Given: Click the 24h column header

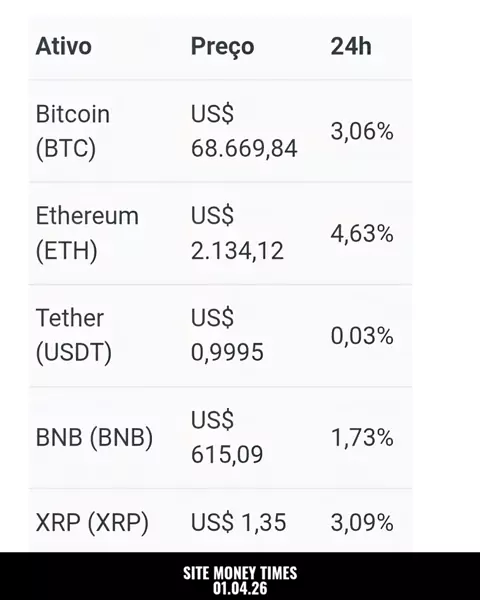Looking at the screenshot, I should pyautogui.click(x=351, y=46).
